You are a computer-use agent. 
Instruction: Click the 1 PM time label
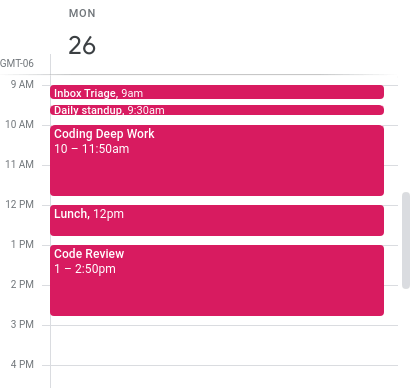tap(22, 244)
